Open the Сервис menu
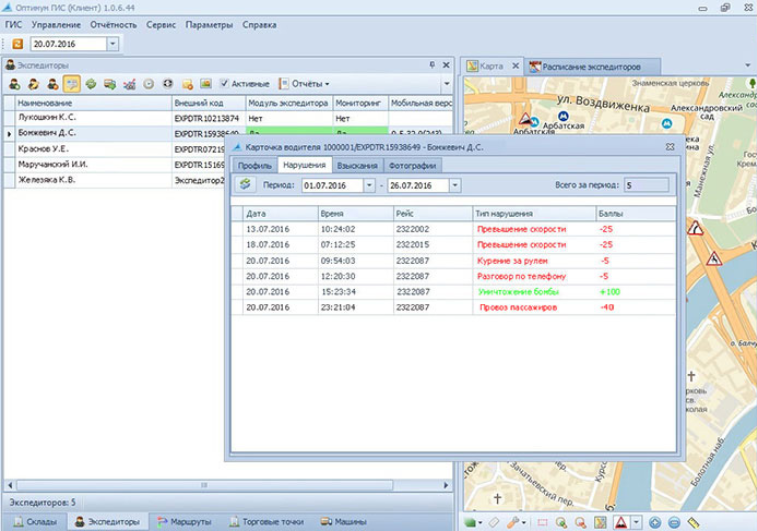757x531 pixels. [161, 25]
